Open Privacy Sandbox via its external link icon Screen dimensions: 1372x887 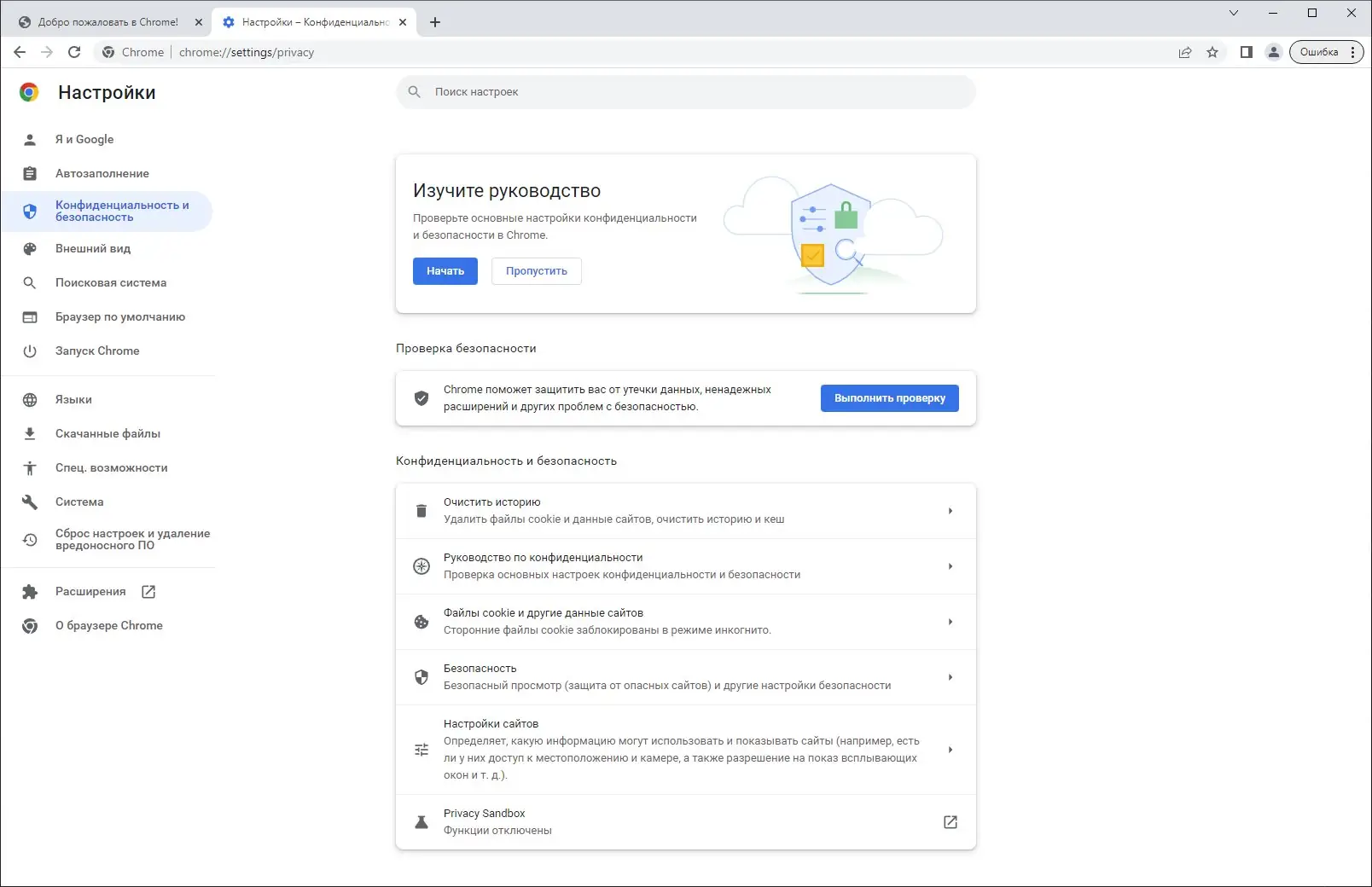click(951, 822)
